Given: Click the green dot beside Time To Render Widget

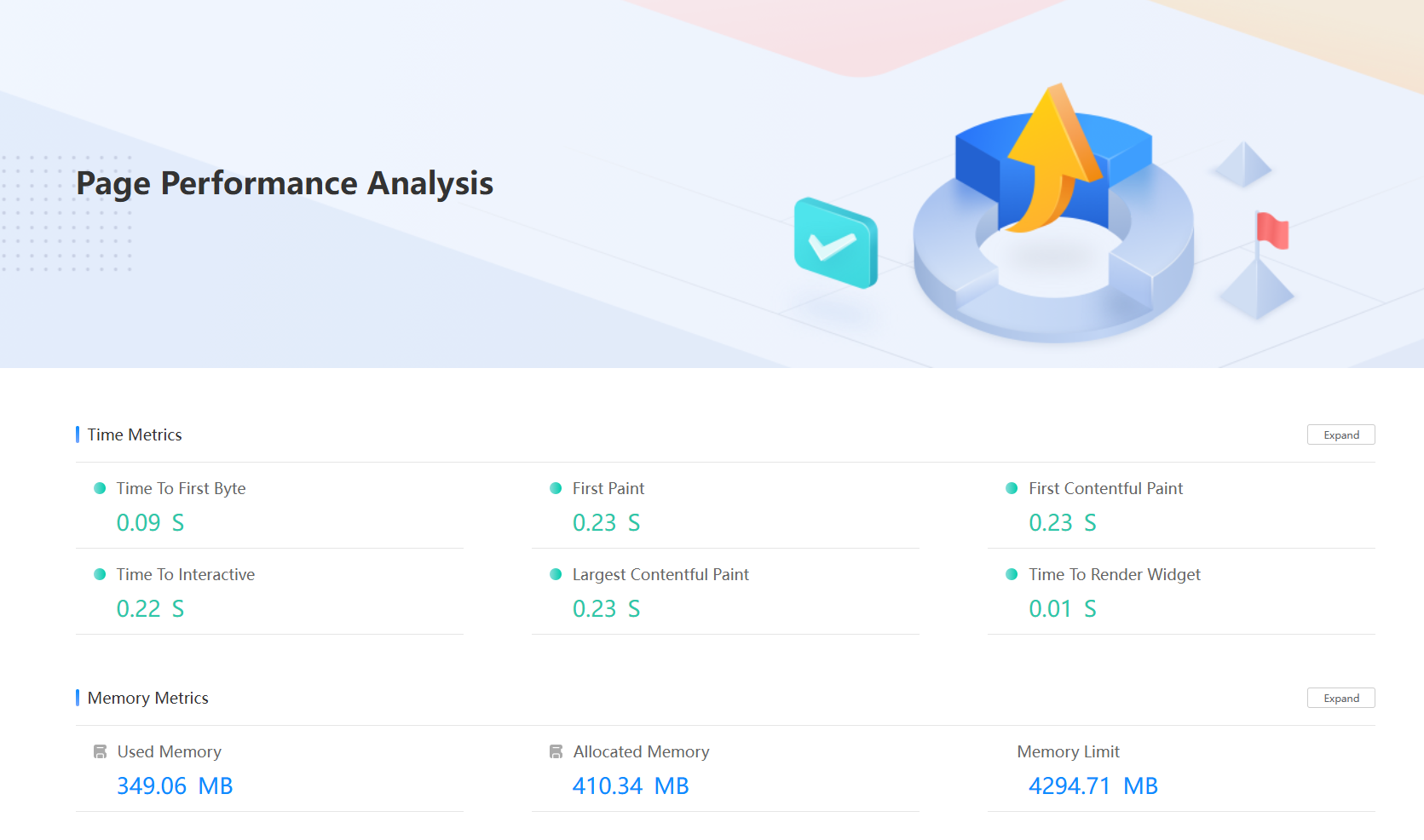Looking at the screenshot, I should coord(1012,574).
